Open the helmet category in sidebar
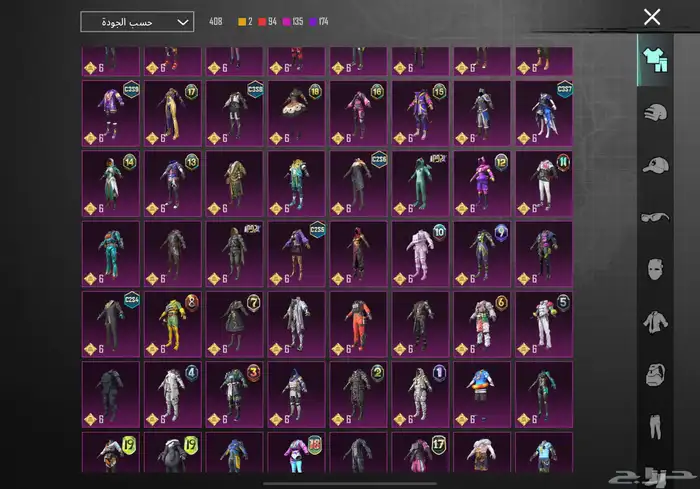Image resolution: width=700 pixels, height=489 pixels. coord(655,111)
